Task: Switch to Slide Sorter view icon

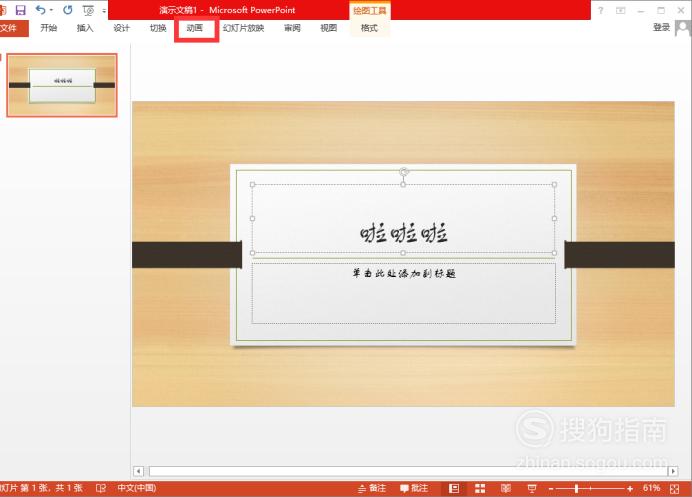Action: 480,488
